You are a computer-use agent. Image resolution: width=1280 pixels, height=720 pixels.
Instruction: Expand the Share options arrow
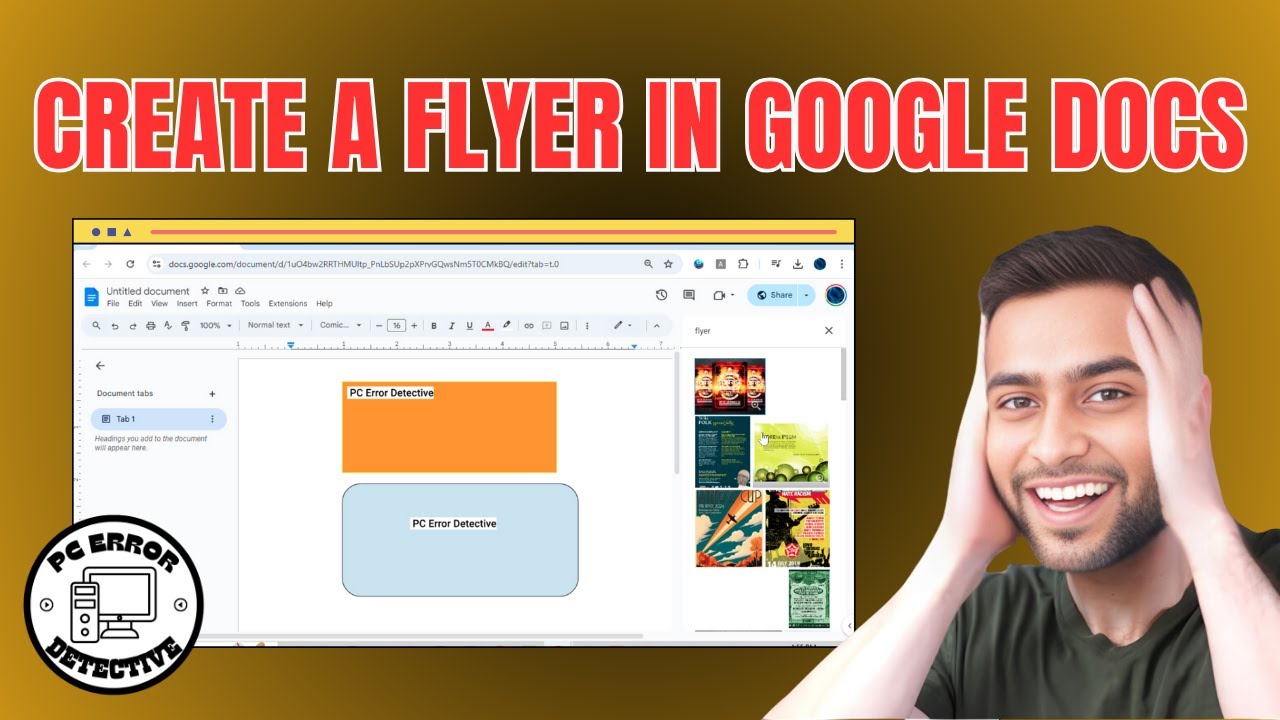pyautogui.click(x=808, y=295)
